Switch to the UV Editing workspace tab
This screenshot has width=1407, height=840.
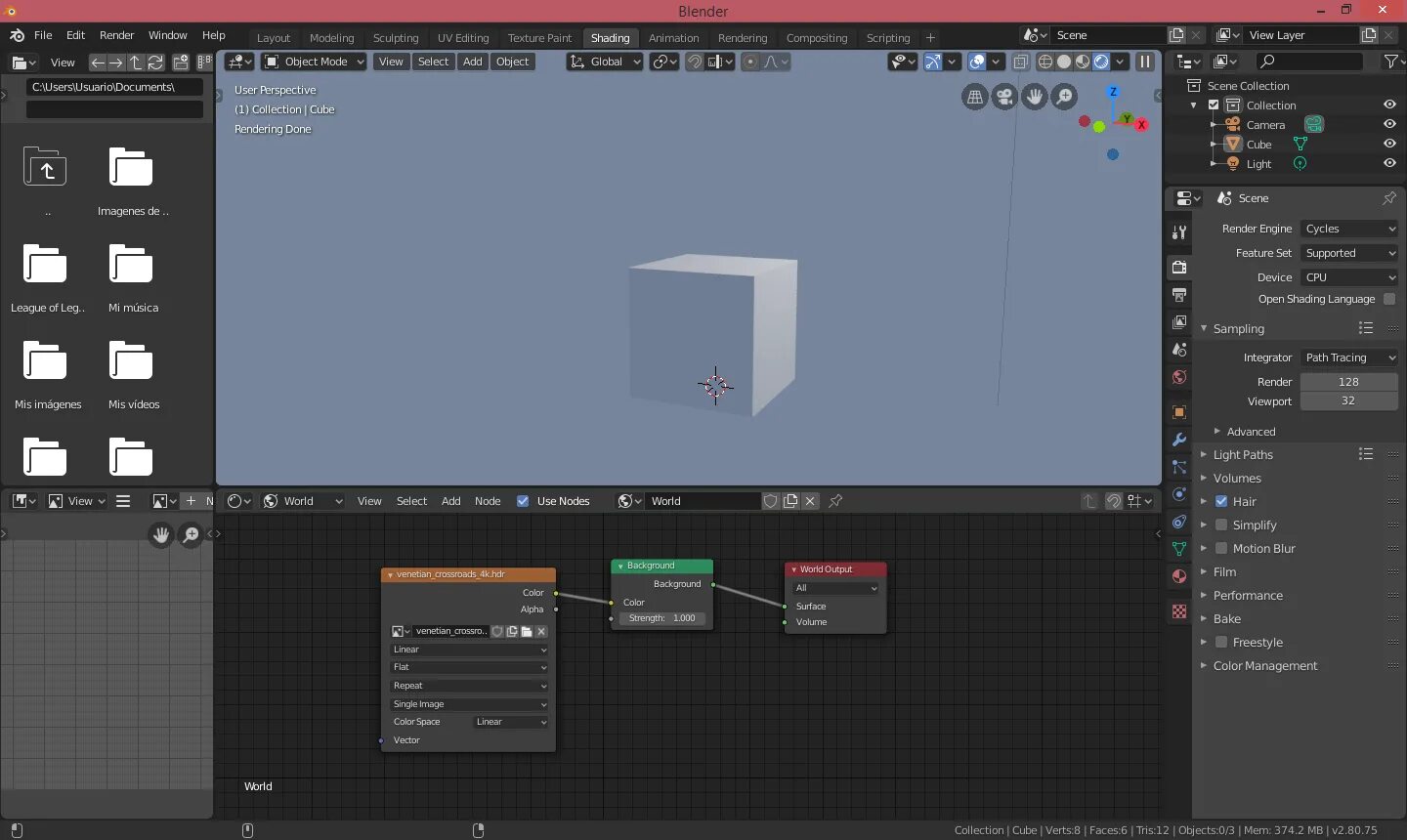tap(463, 38)
